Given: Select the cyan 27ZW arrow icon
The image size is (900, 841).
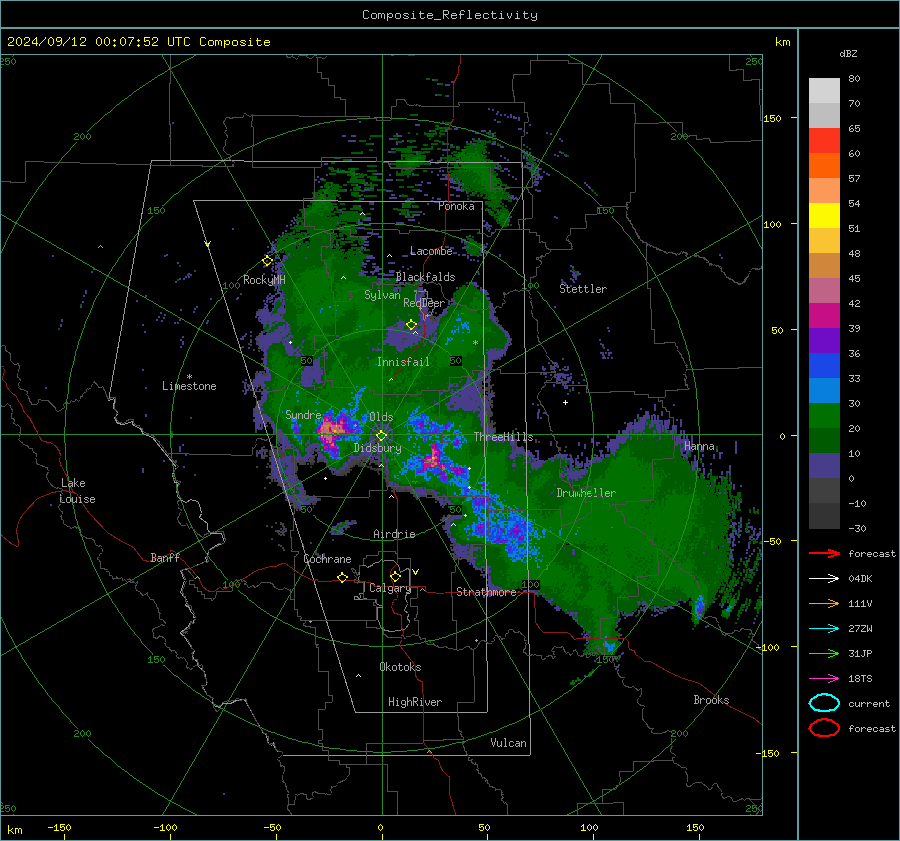Looking at the screenshot, I should tap(824, 629).
